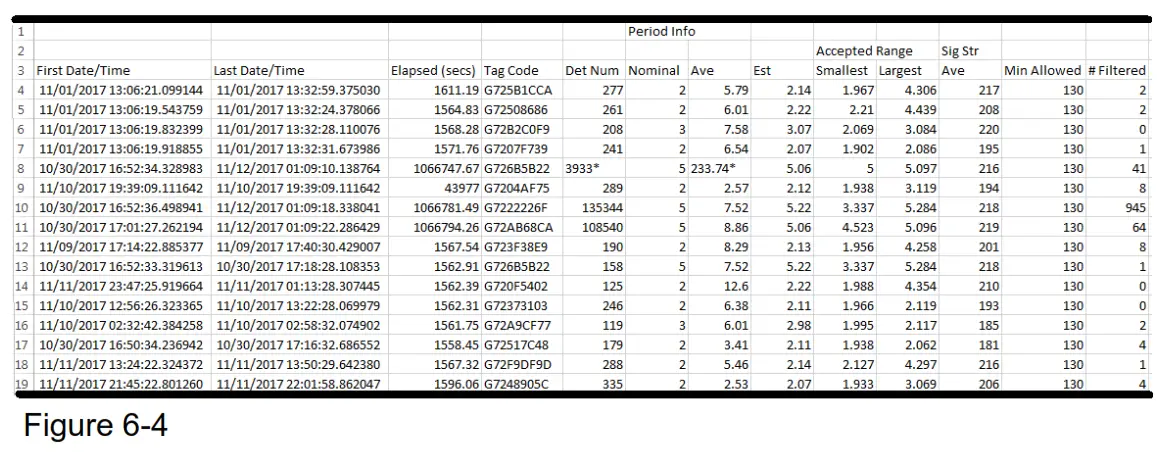Select first date cell '11/09/2017 17:14:22.885377'

point(122,246)
